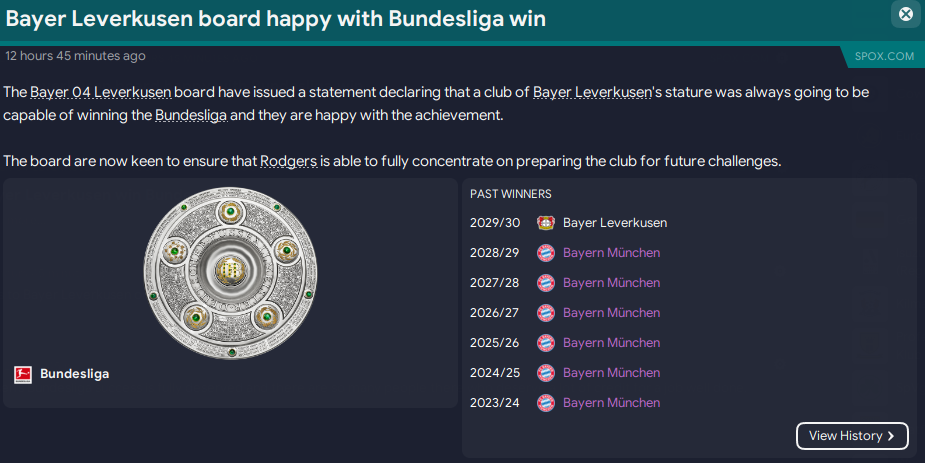Open the Bayer 04 Leverkusen link in the article
Image resolution: width=925 pixels, height=463 pixels.
click(100, 92)
